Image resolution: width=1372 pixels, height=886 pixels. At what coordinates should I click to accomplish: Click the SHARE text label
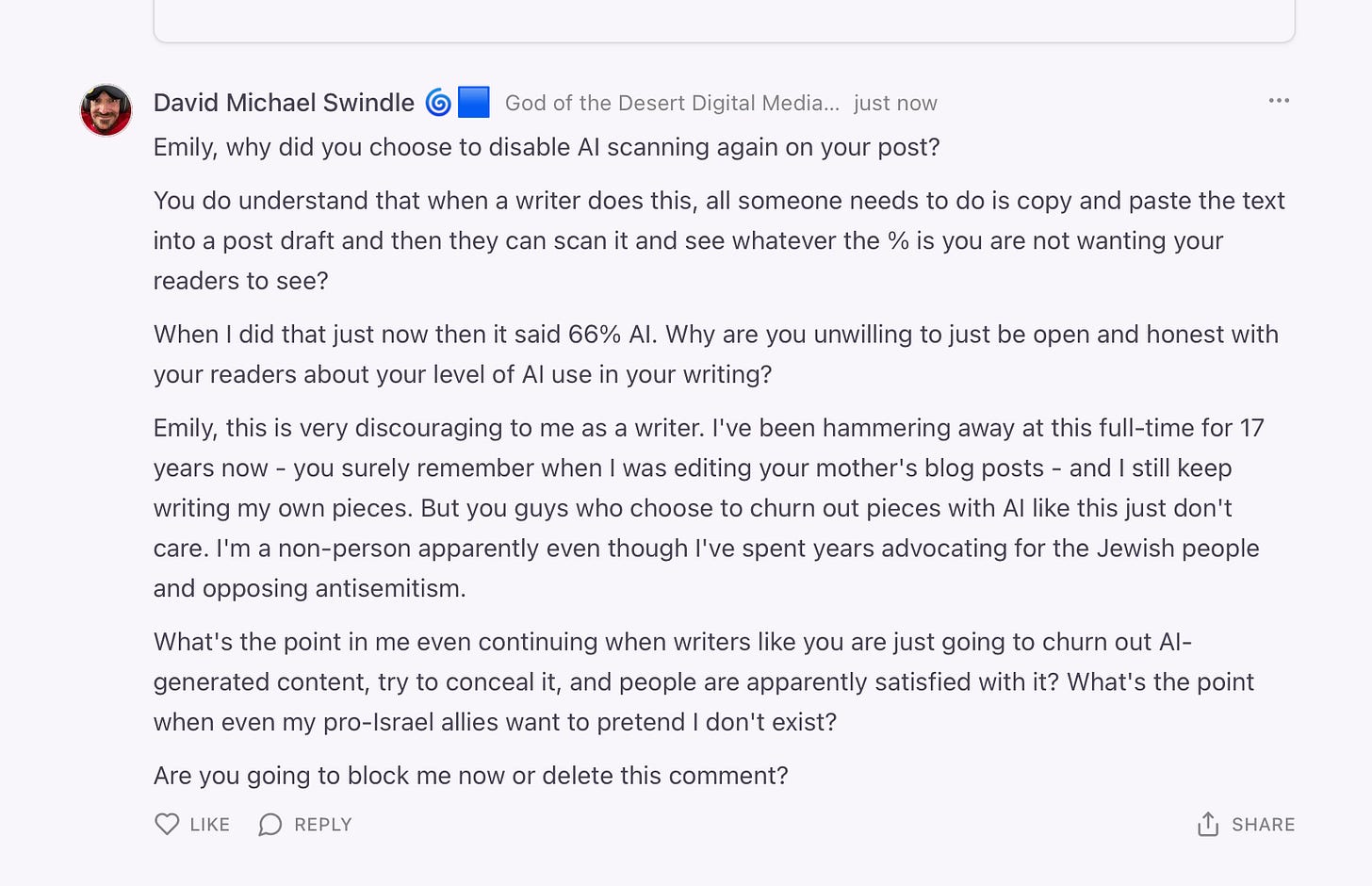(1264, 825)
